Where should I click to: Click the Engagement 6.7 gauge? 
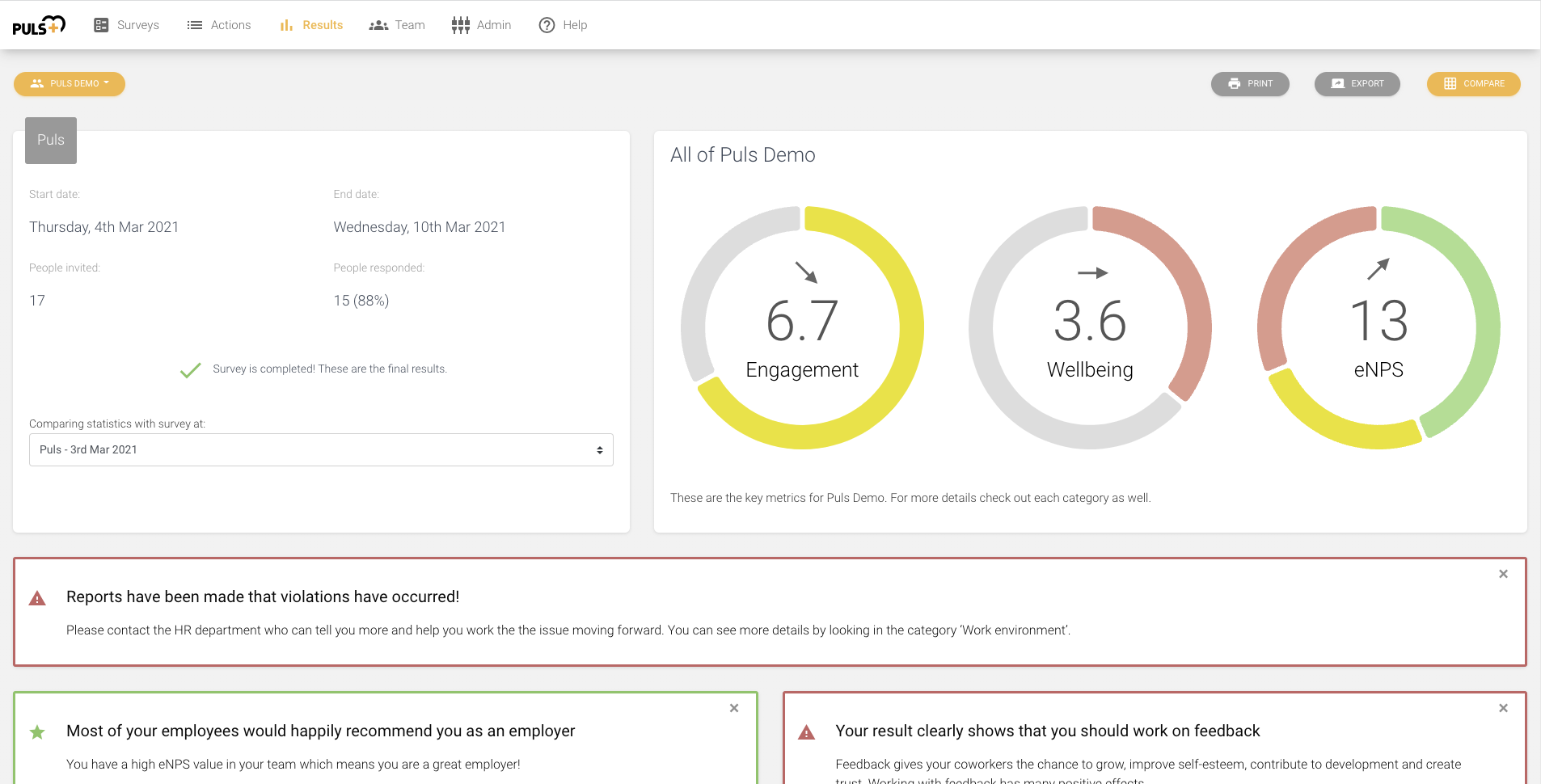(x=802, y=327)
